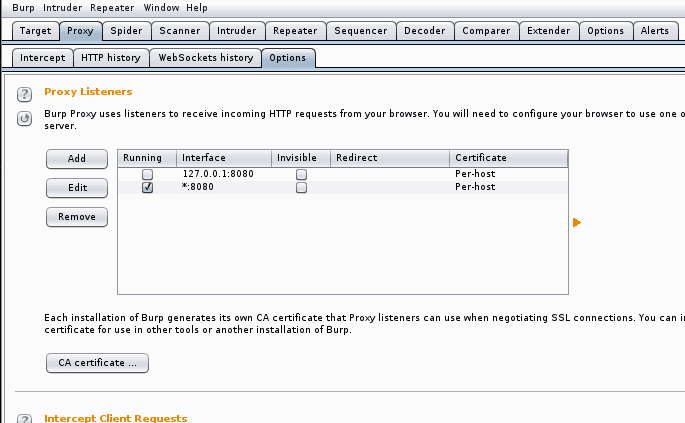Enable Running checkbox for 127.0.0.1:8080
This screenshot has width=685, height=423.
pyautogui.click(x=147, y=174)
